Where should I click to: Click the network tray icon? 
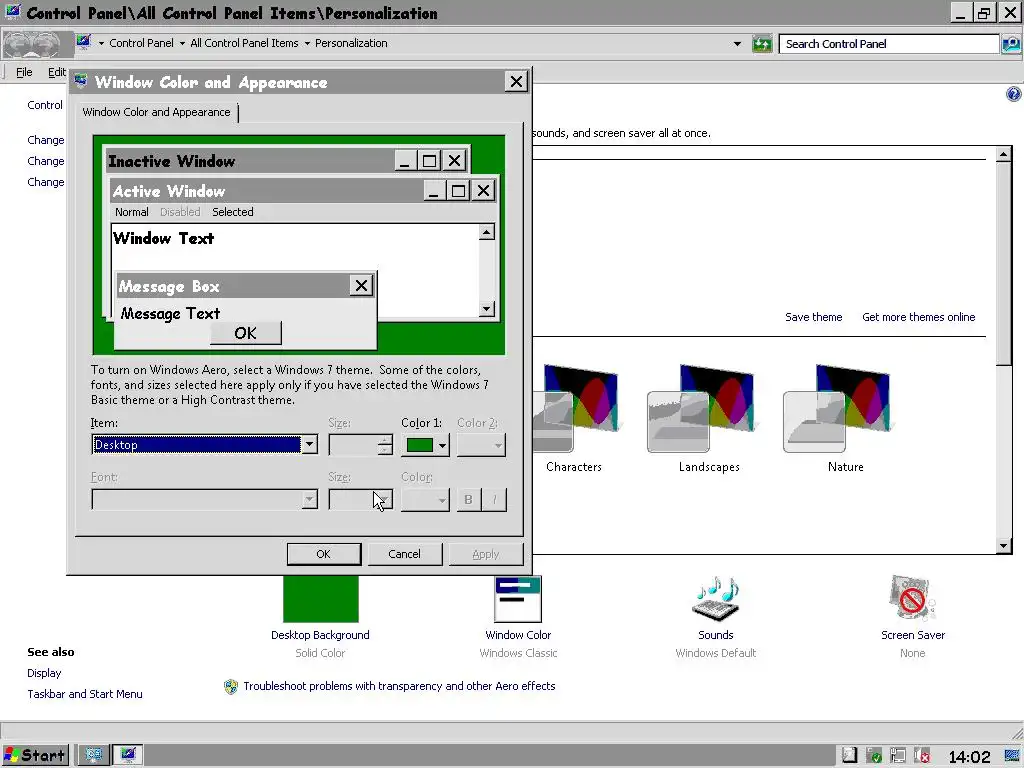[x=897, y=756]
